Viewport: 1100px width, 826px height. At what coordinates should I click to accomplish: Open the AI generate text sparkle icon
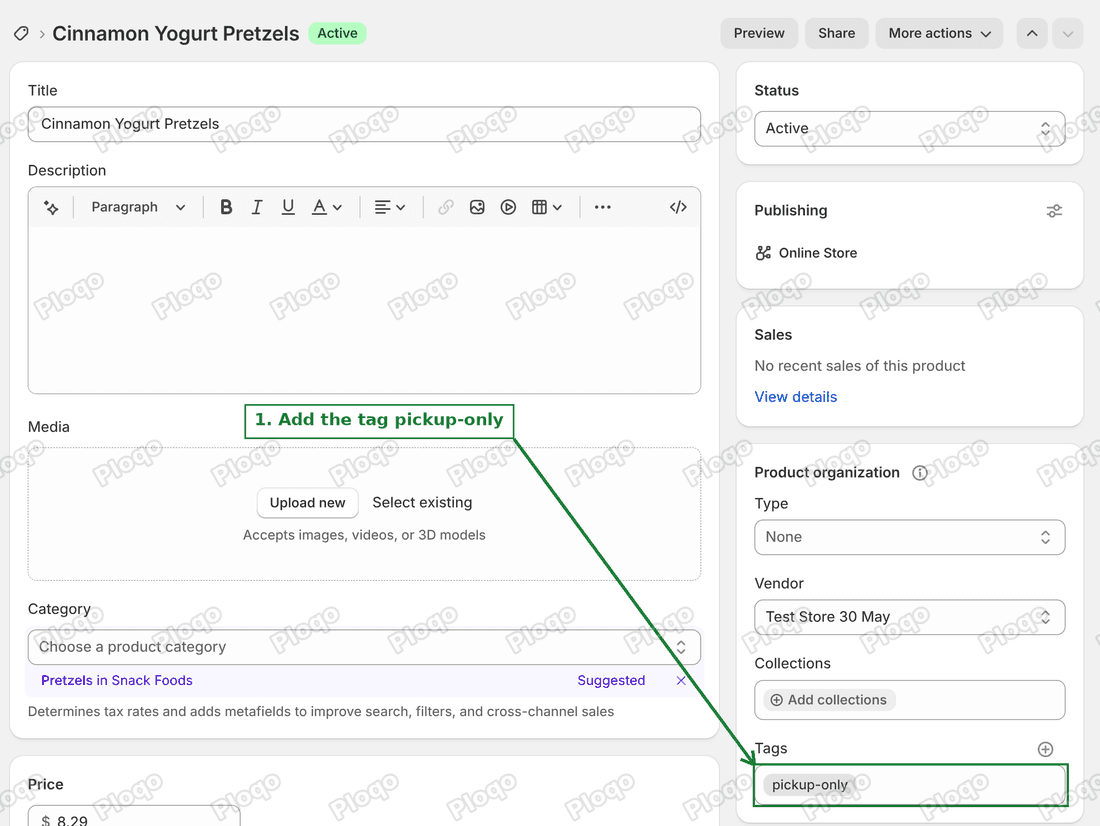[51, 207]
